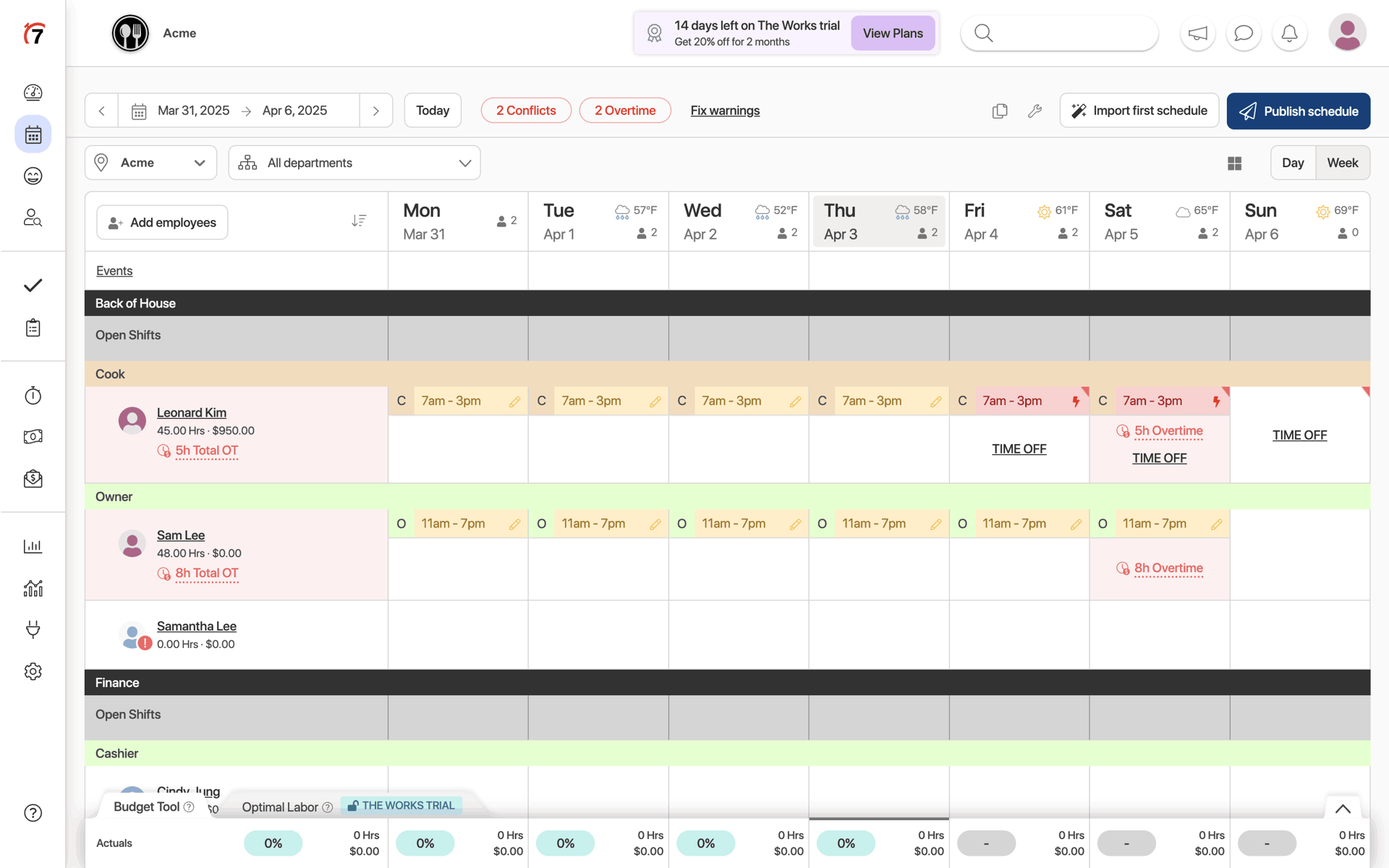Open the checkmark tasks icon in sidebar
The image size is (1389, 868).
click(33, 286)
